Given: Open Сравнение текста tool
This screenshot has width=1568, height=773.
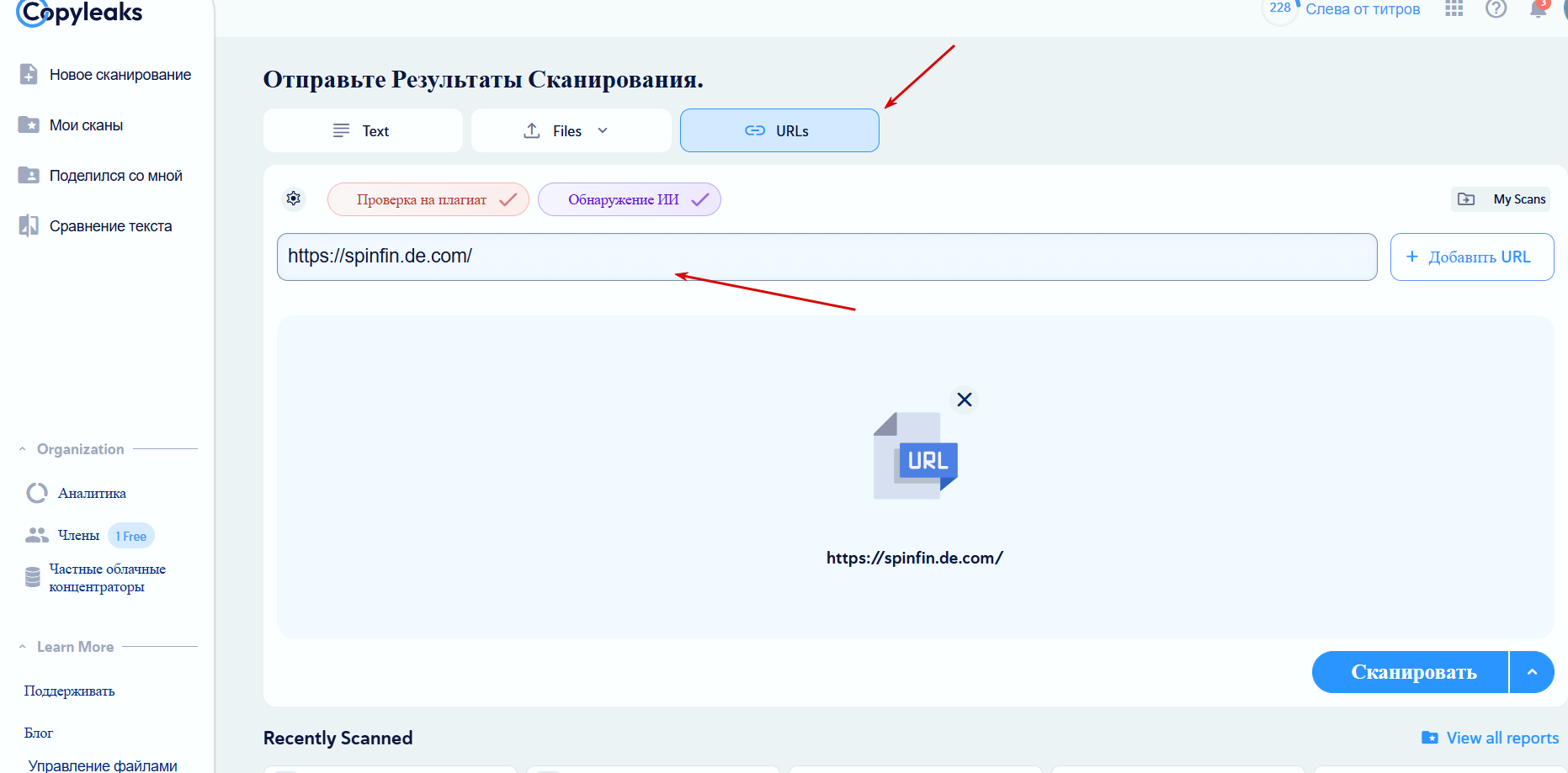Looking at the screenshot, I should (110, 226).
